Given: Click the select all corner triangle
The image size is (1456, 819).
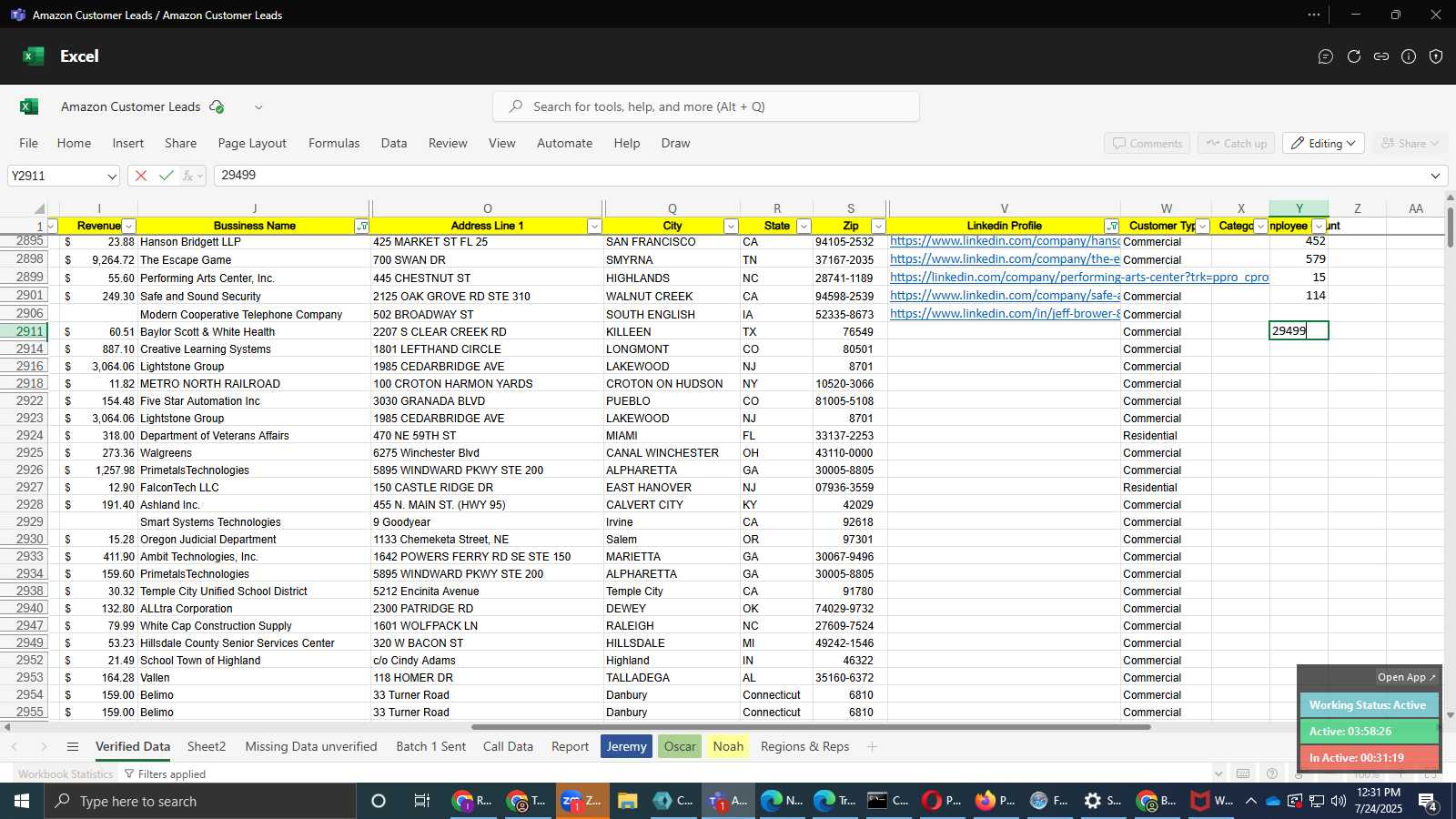Looking at the screenshot, I should (39, 208).
